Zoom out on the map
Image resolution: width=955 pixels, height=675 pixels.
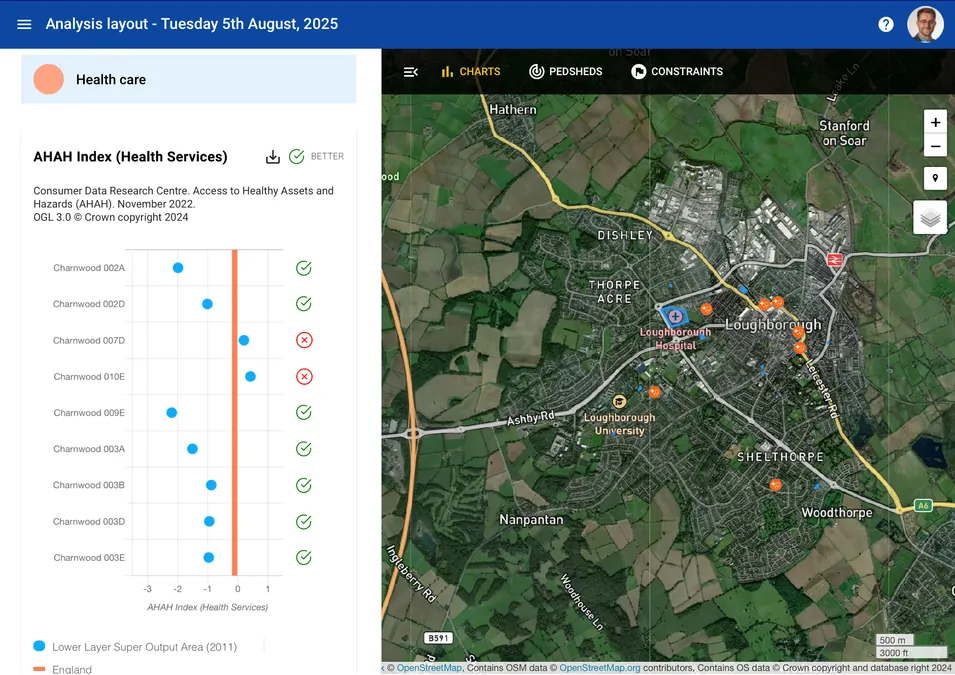pos(935,146)
